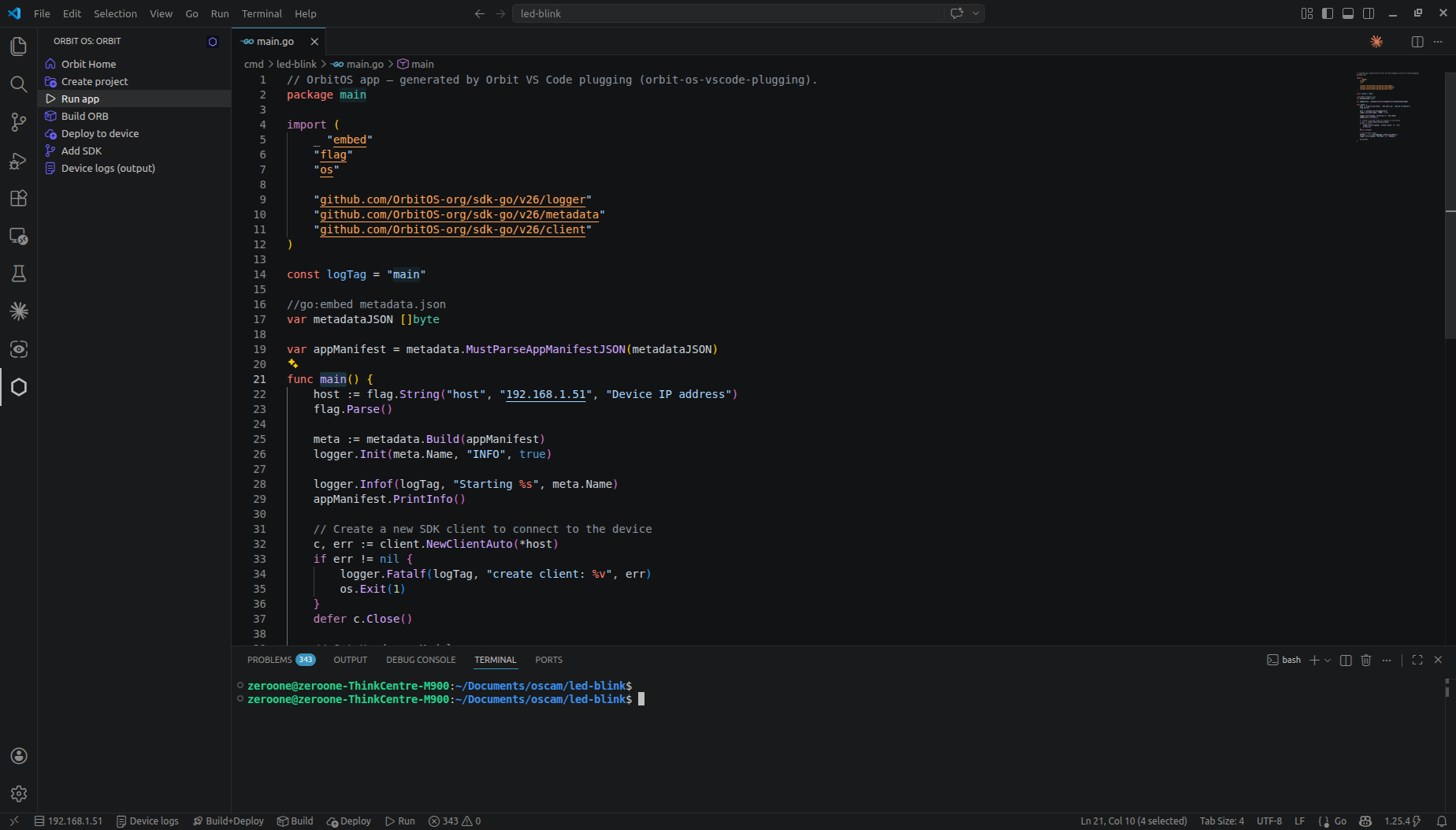The width and height of the screenshot is (1456, 830).
Task: Open the Help menu
Action: tap(306, 13)
